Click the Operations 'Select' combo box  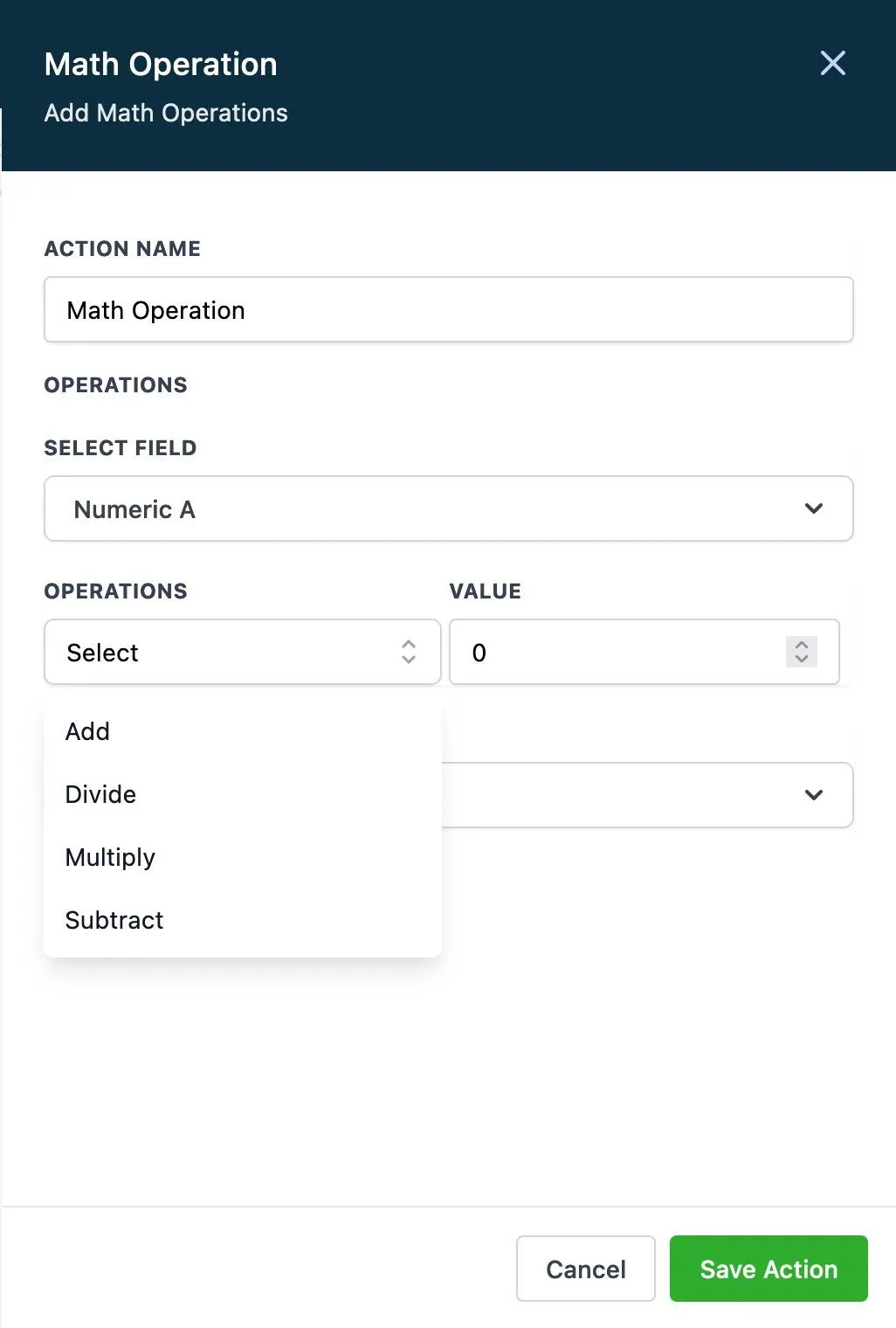click(x=227, y=653)
